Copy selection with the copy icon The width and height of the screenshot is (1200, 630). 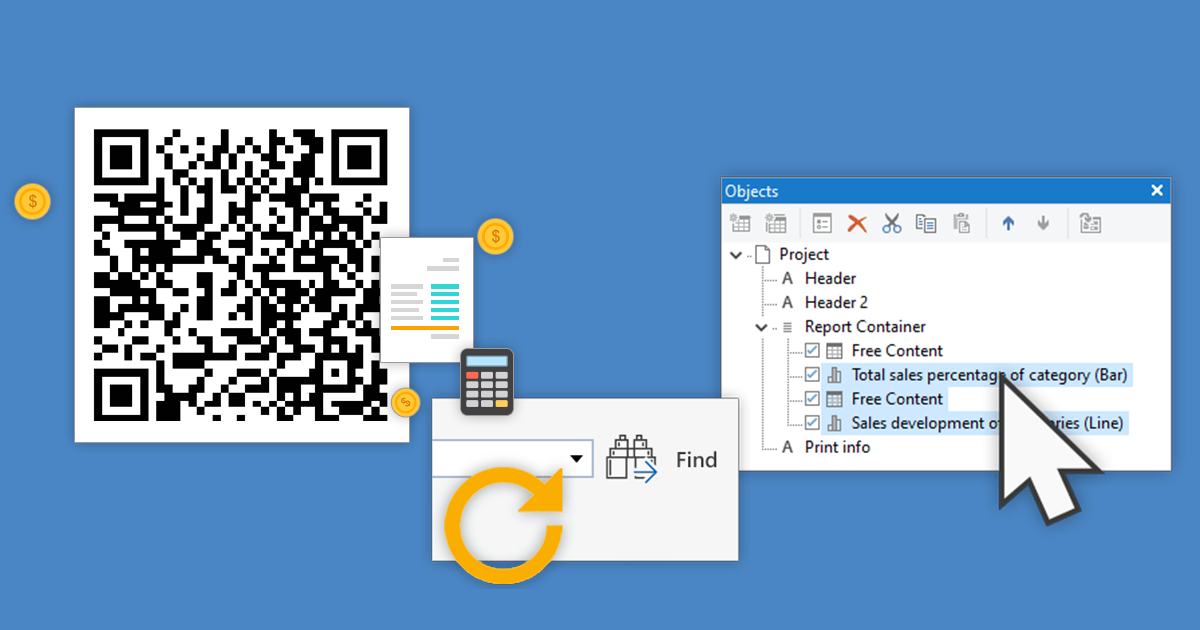926,224
